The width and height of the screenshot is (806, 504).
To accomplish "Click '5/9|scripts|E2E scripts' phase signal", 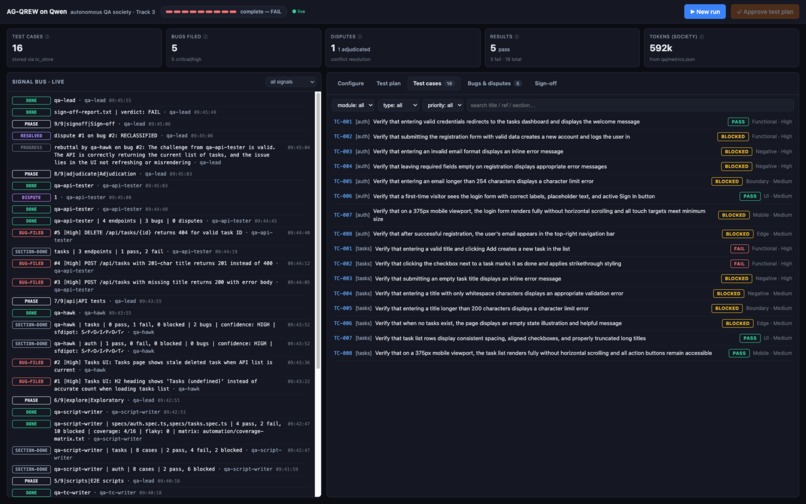I will pyautogui.click(x=89, y=481).
